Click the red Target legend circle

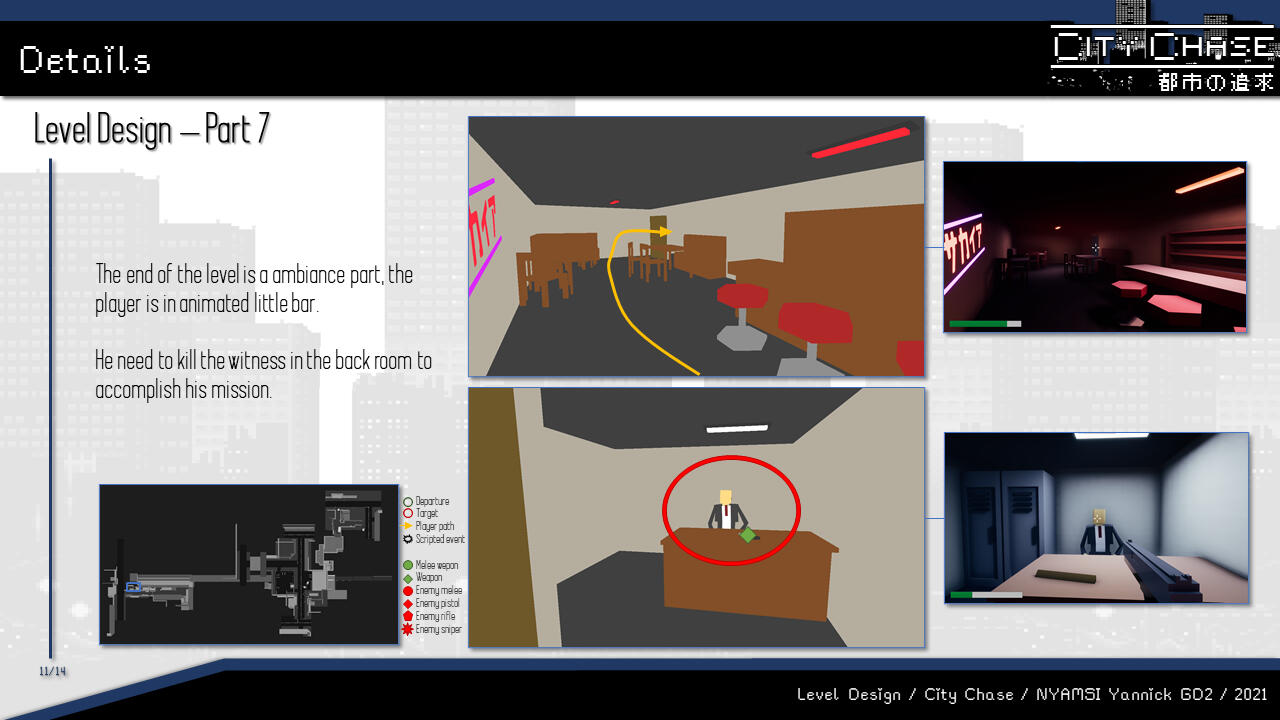click(x=408, y=514)
